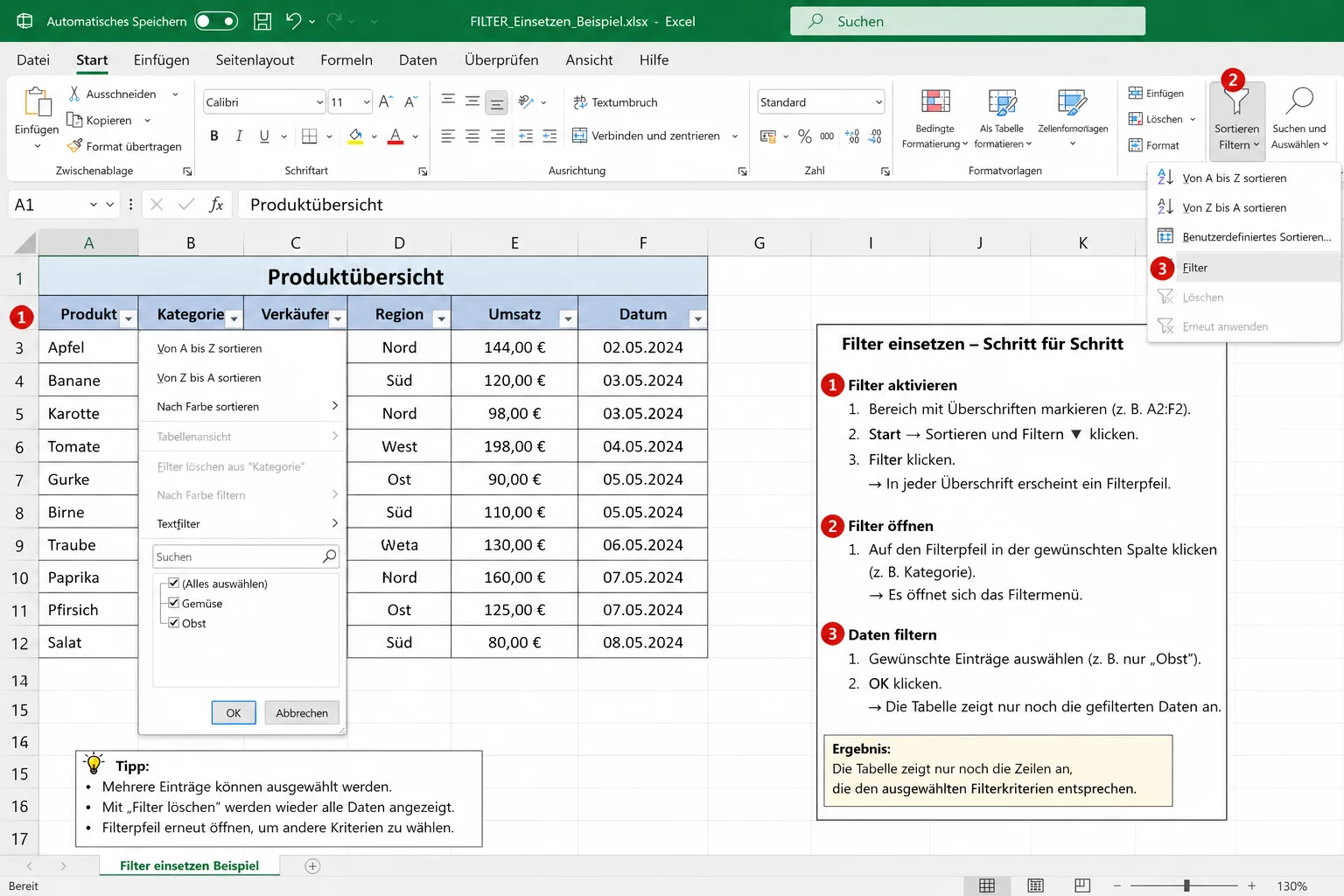Open the Standard number format dropdown
1344x896 pixels.
pos(878,102)
